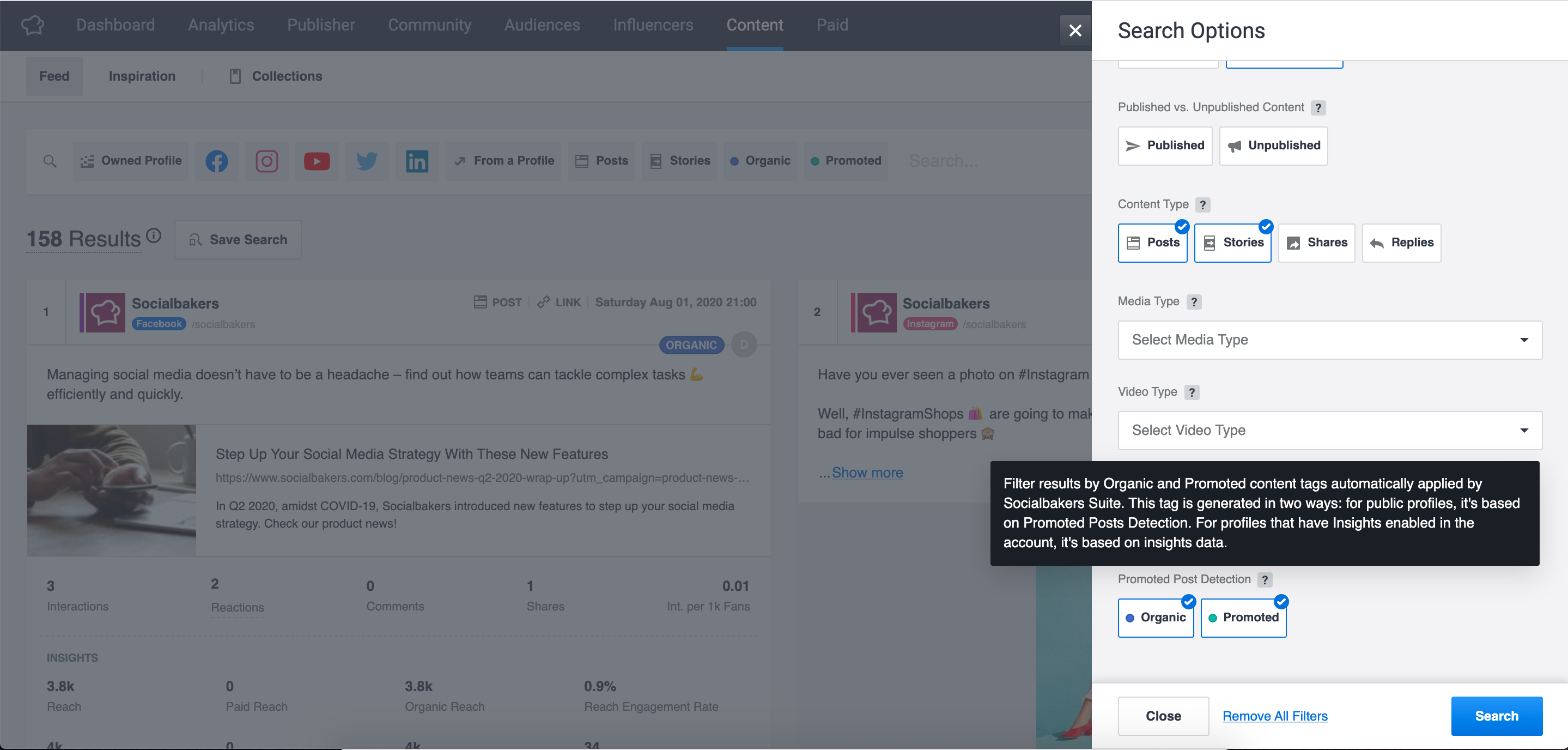Click the Content Type help question mark
Viewport: 1568px width, 750px height.
click(x=1202, y=204)
